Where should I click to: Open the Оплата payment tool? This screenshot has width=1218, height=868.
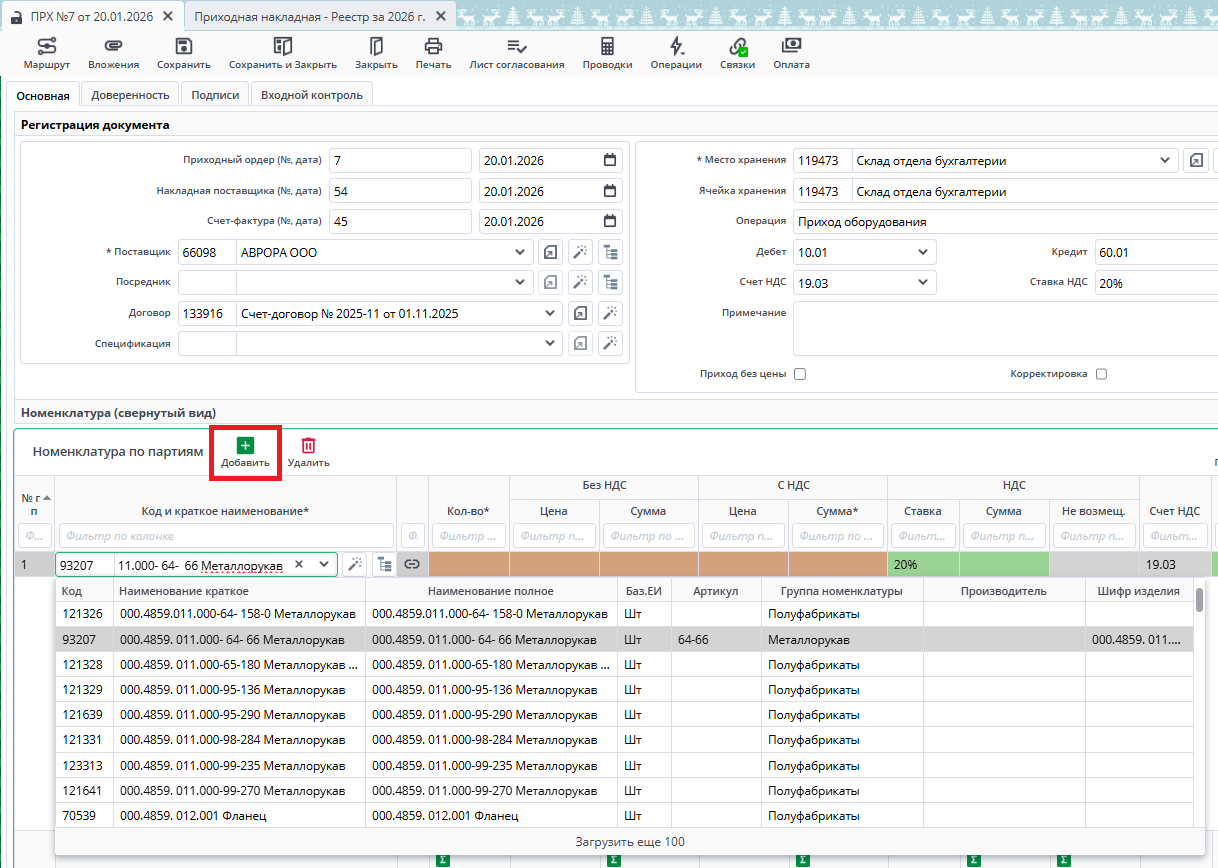pyautogui.click(x=791, y=53)
